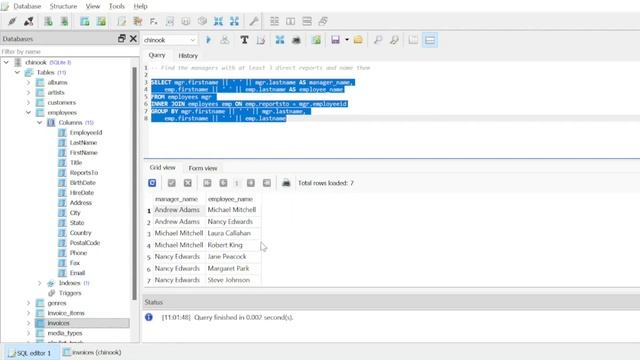Go to previous page of results

pos(223,183)
